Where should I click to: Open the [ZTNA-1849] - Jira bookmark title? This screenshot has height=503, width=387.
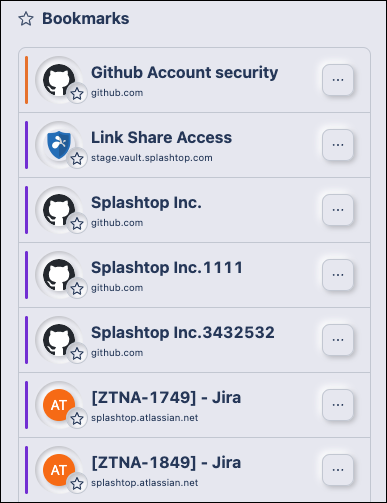[166, 463]
